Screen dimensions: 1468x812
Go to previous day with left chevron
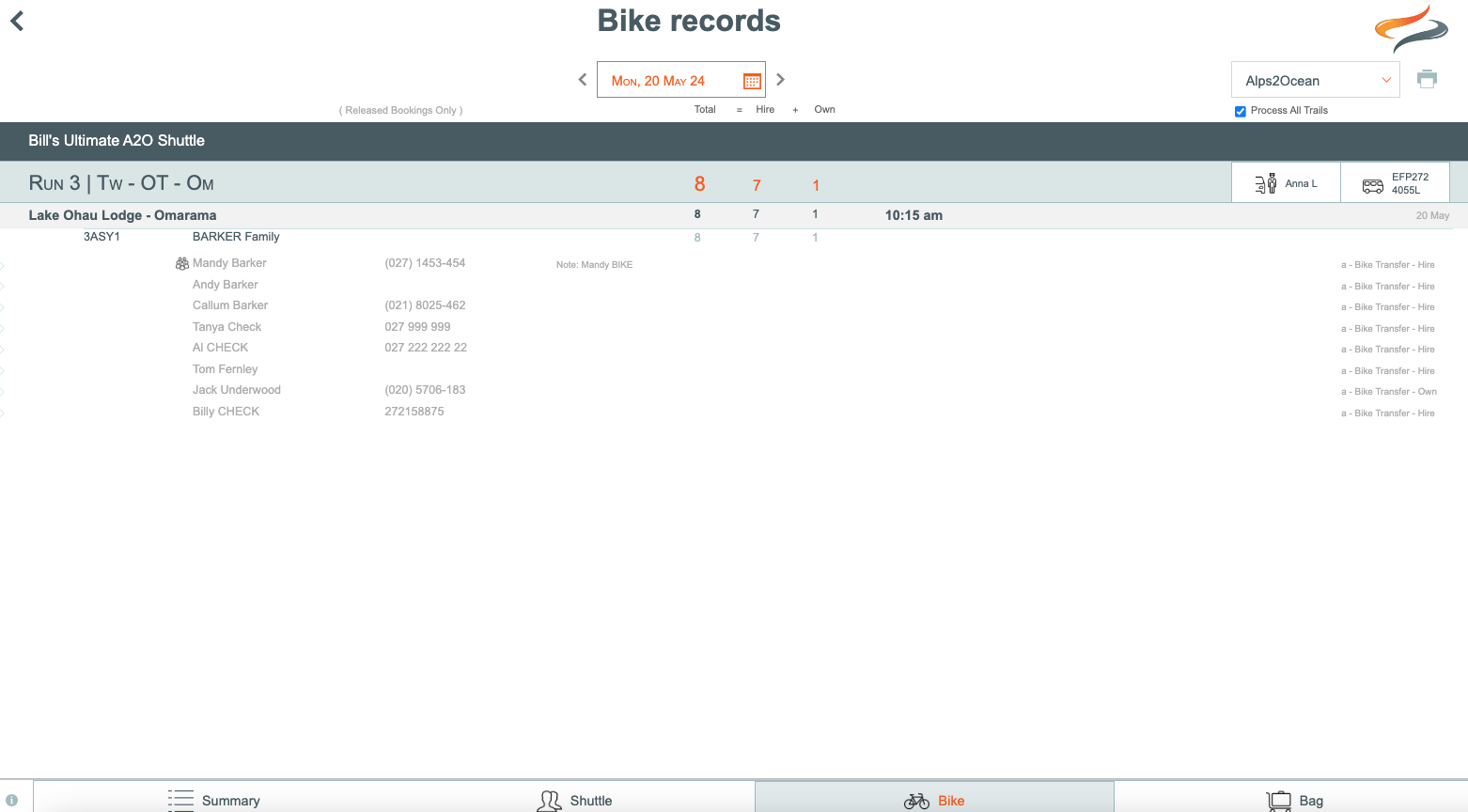click(x=583, y=80)
